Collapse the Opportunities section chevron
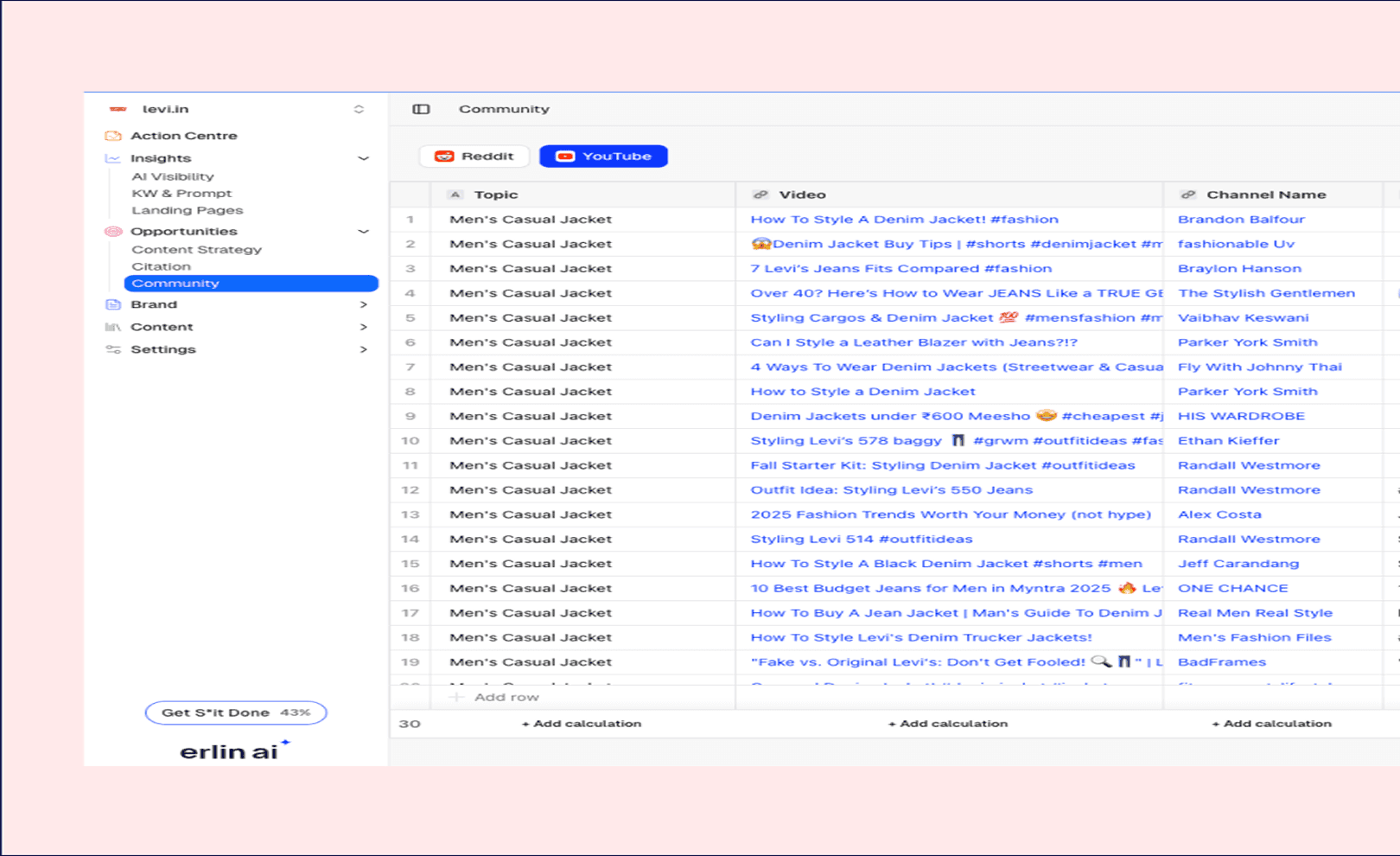The height and width of the screenshot is (856, 1400). pyautogui.click(x=364, y=231)
